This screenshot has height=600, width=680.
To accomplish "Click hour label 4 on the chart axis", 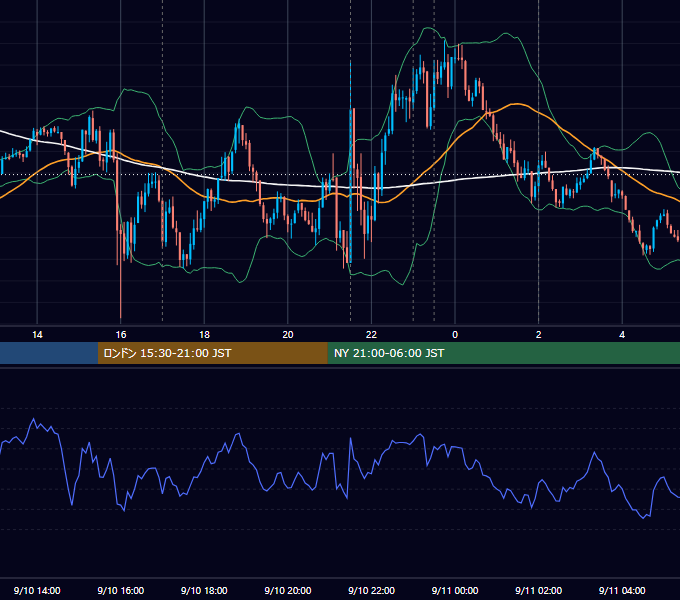I will 622,335.
